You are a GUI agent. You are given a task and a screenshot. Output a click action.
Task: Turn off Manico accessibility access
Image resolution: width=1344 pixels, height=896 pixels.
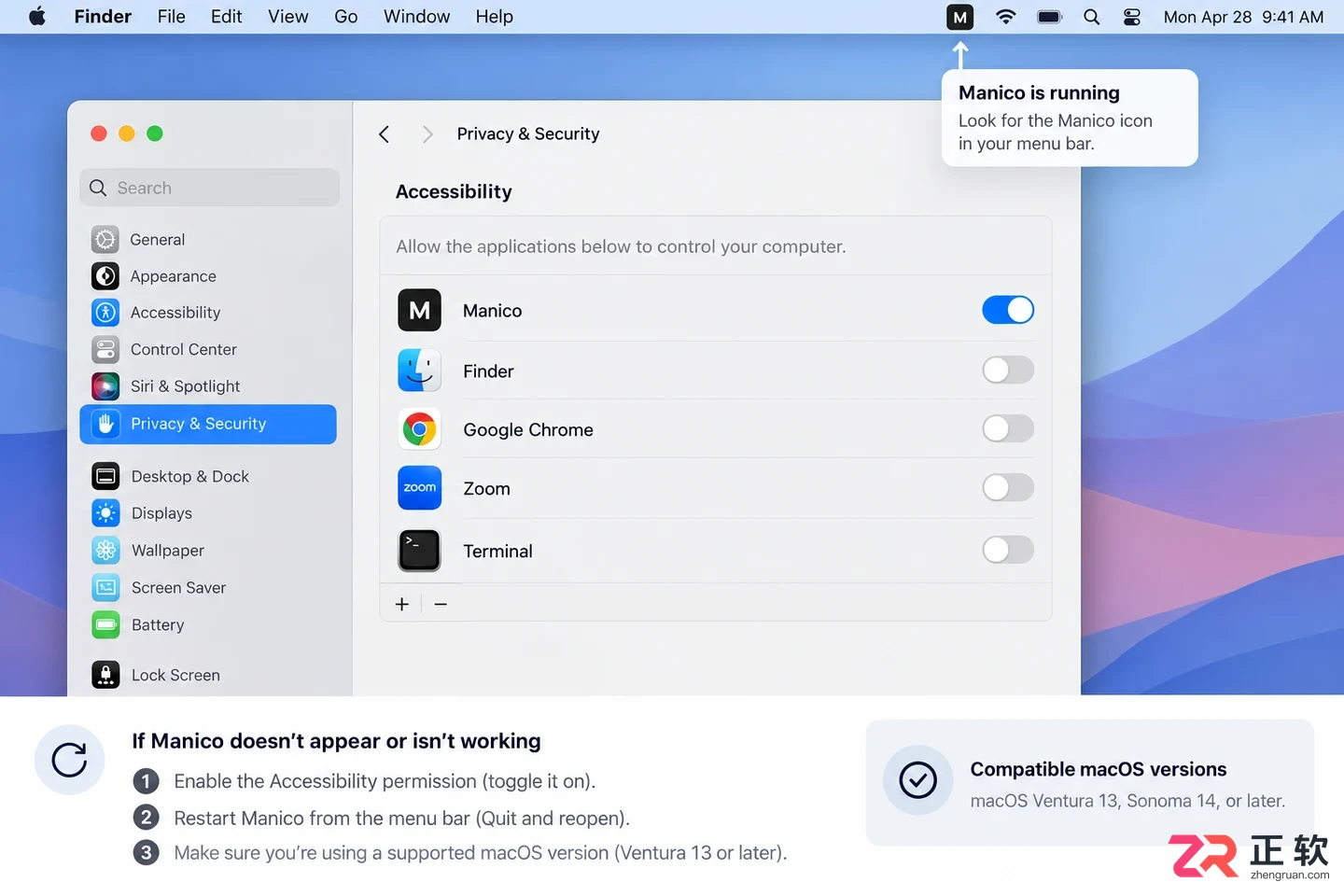click(1008, 310)
